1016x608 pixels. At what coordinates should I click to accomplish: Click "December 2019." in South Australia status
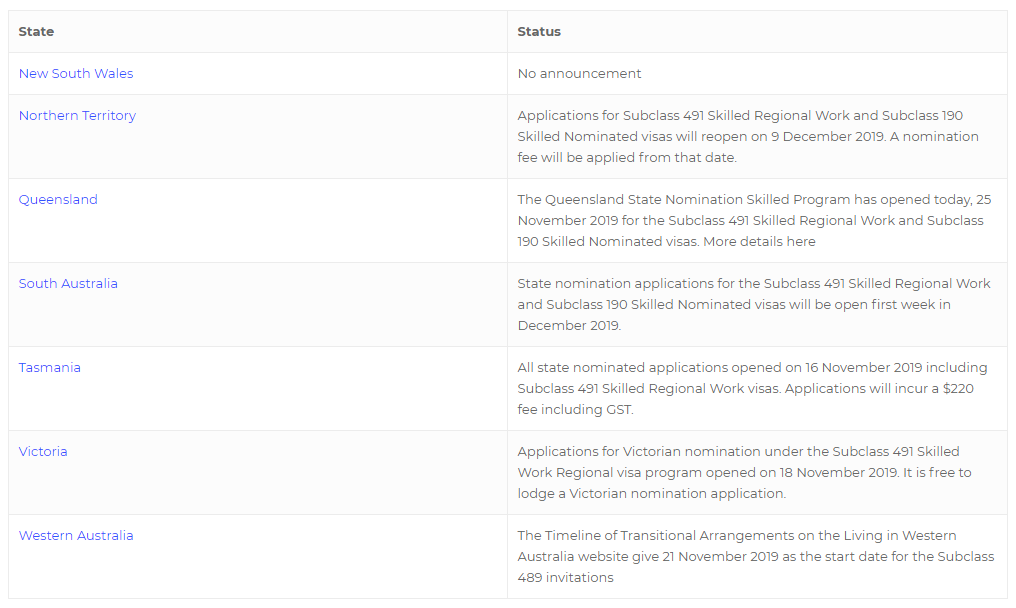click(569, 326)
